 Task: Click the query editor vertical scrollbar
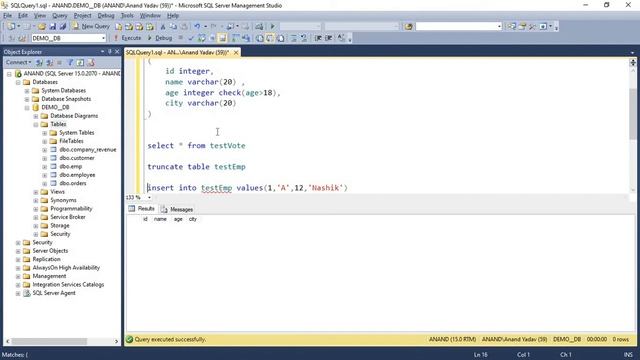(633, 114)
